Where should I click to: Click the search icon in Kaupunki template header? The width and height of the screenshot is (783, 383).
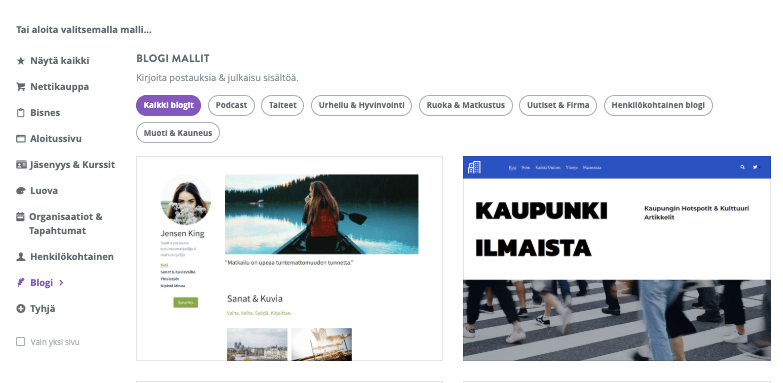743,167
